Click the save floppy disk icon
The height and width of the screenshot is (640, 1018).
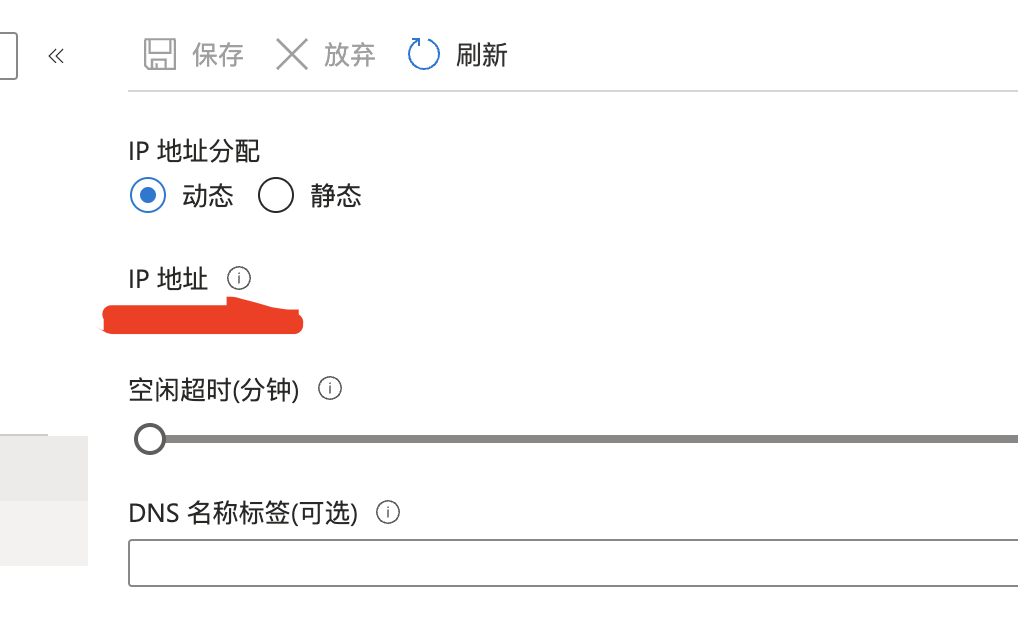point(160,54)
